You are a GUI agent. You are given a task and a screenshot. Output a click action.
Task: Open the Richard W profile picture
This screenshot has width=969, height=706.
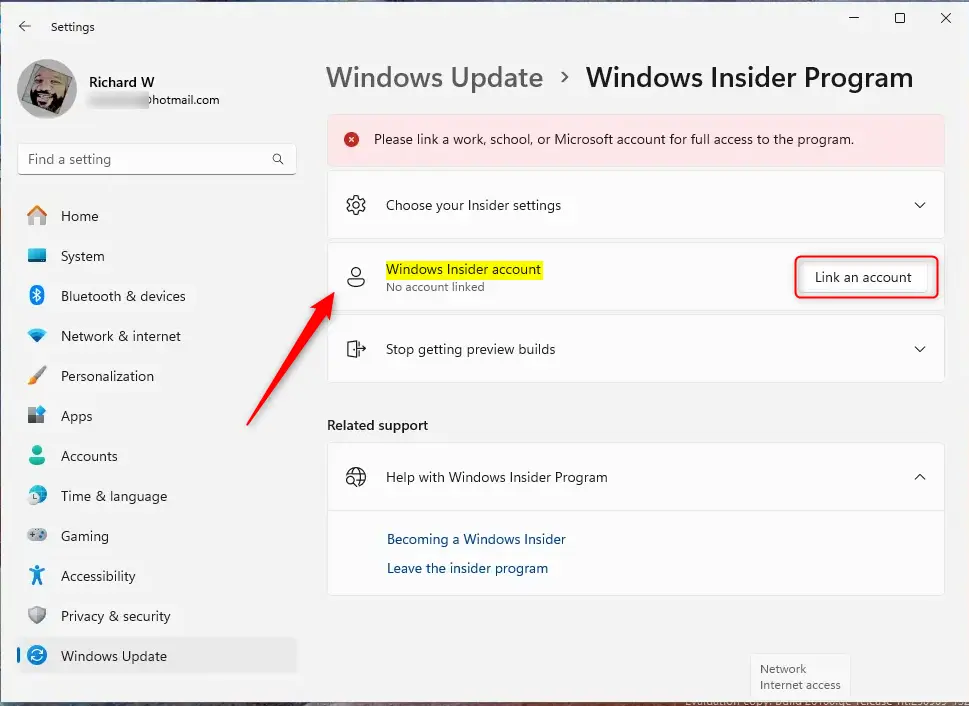click(47, 89)
